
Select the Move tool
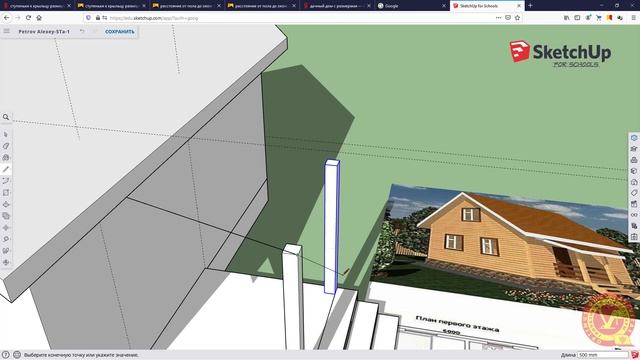6,228
